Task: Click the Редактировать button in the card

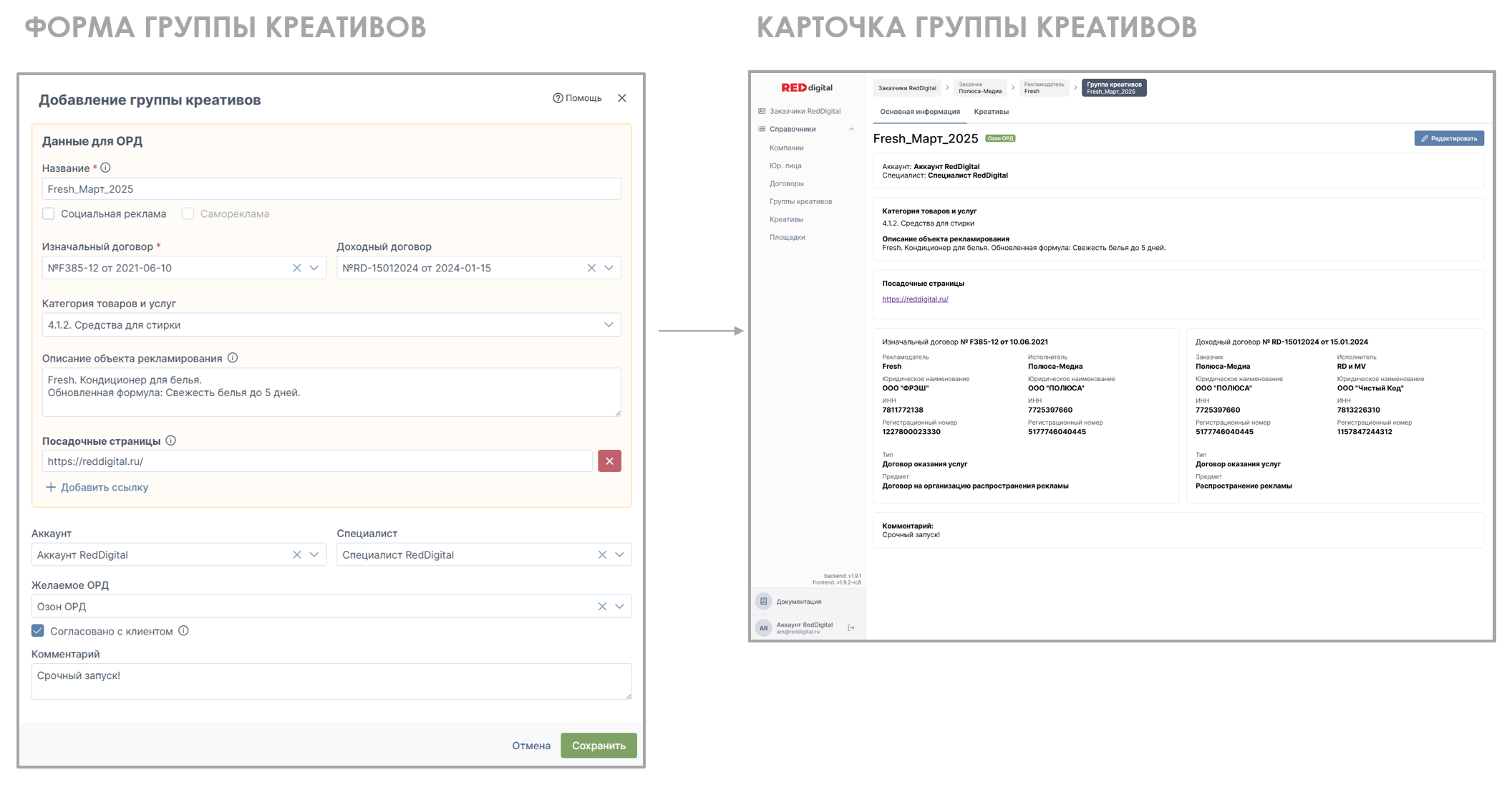Action: tap(1449, 138)
